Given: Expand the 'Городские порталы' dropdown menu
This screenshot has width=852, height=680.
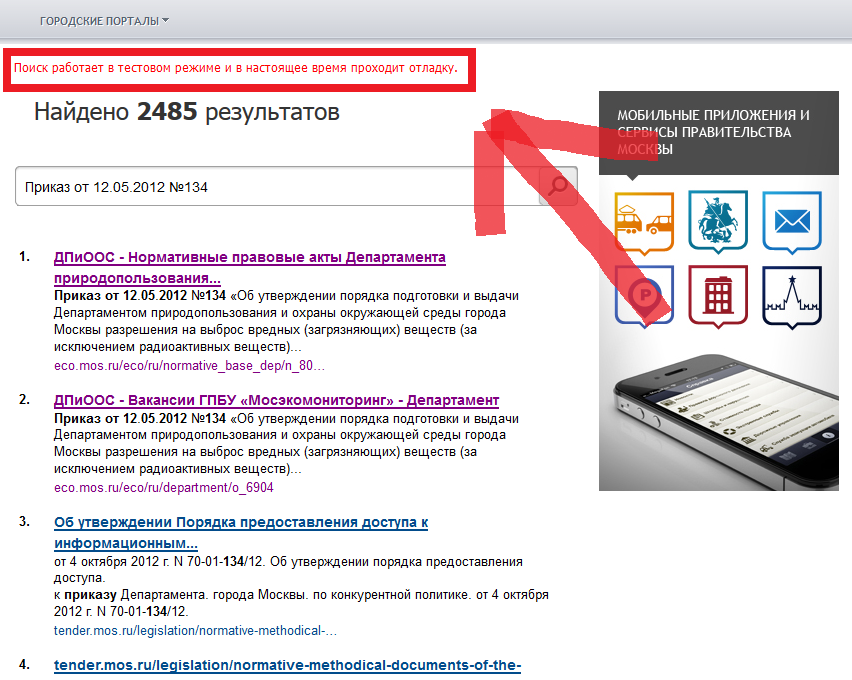Looking at the screenshot, I should click(104, 20).
